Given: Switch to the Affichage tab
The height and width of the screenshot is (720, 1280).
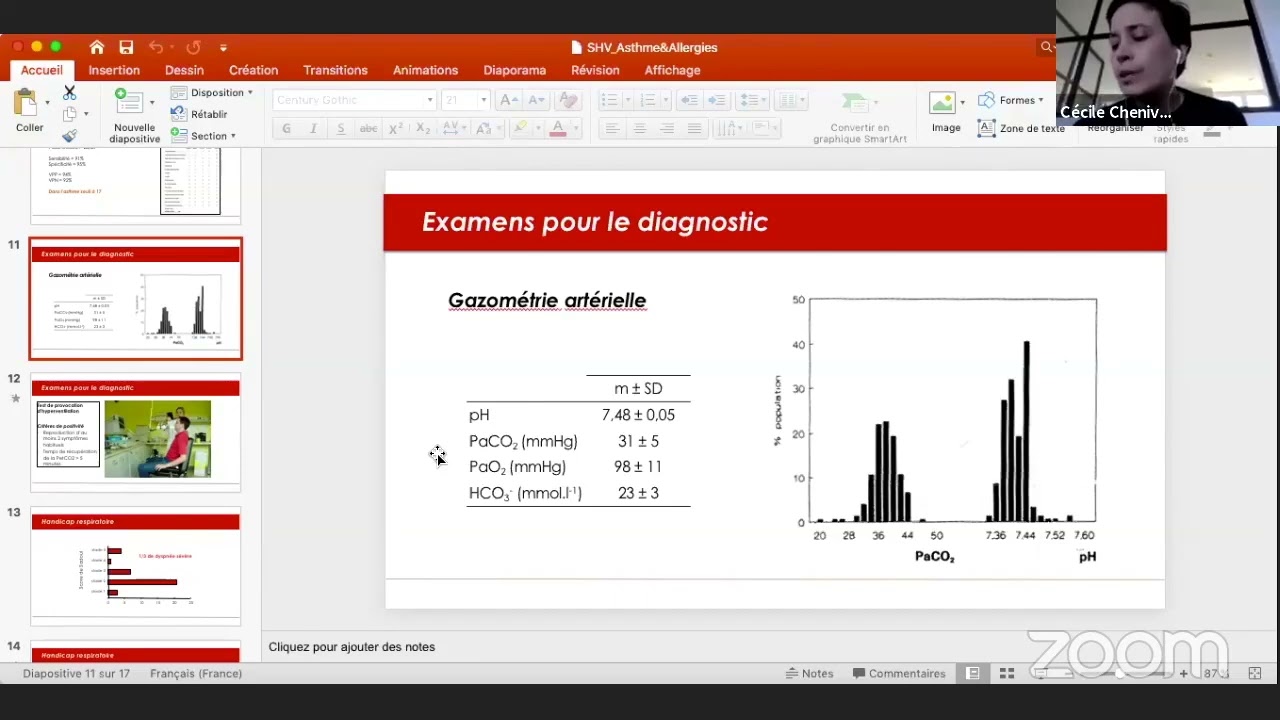Looking at the screenshot, I should (x=672, y=70).
